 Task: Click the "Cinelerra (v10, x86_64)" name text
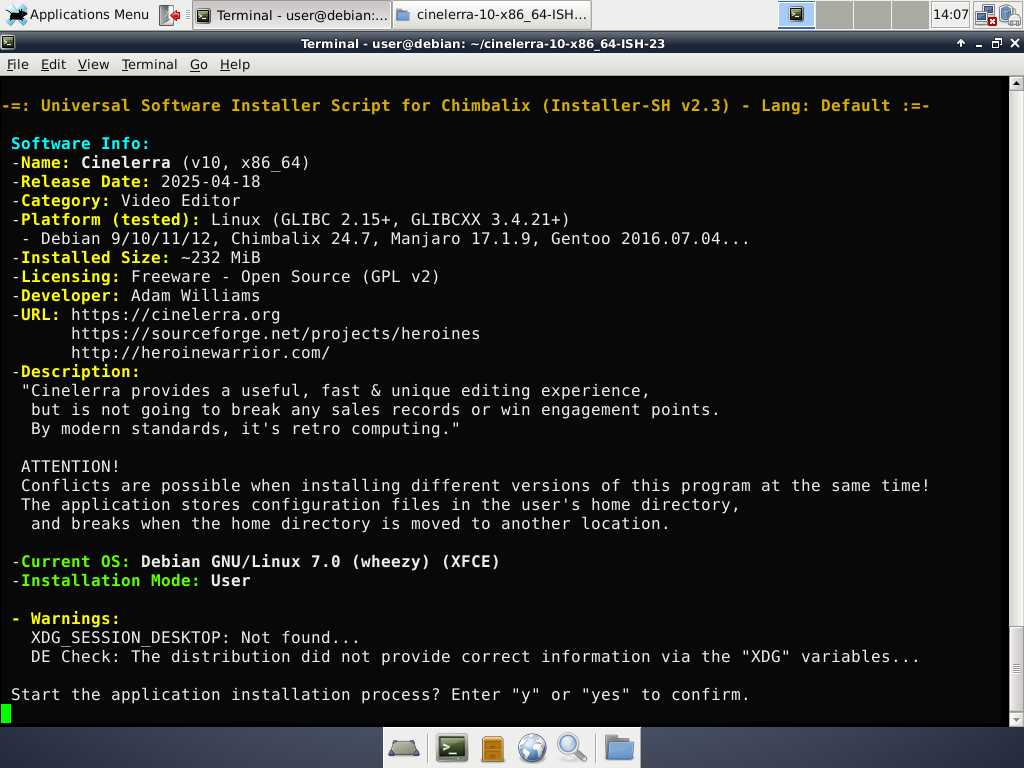coord(195,163)
